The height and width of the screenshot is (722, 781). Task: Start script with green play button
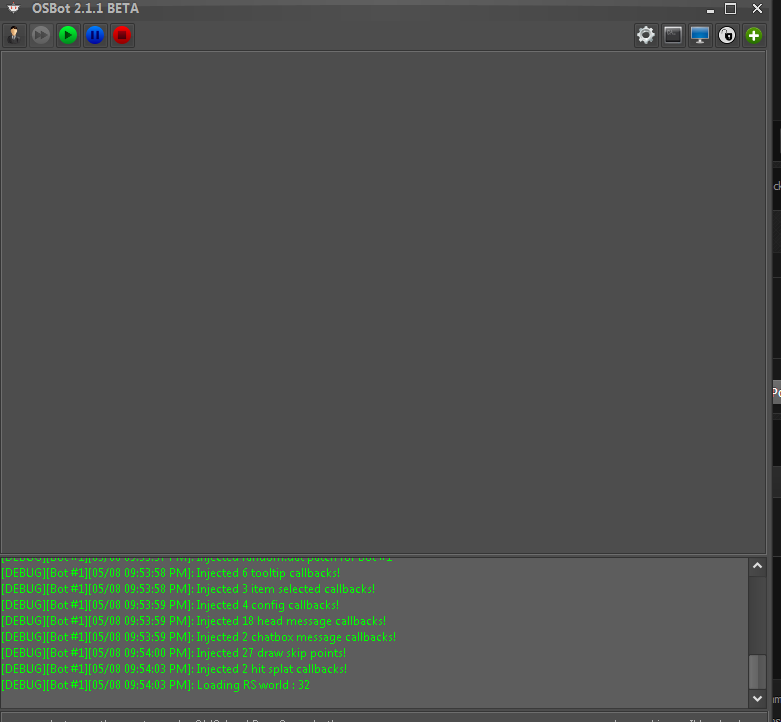[68, 35]
